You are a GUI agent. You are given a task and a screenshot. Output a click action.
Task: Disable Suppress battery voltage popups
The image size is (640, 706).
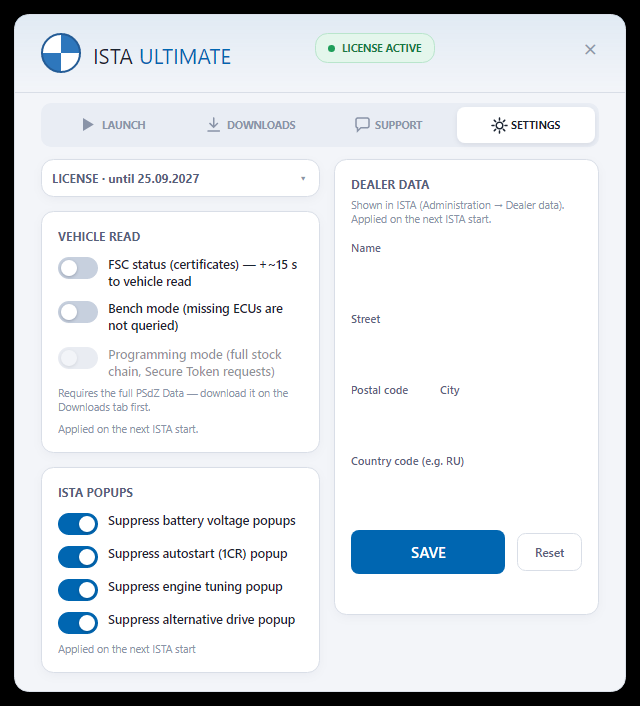click(78, 524)
